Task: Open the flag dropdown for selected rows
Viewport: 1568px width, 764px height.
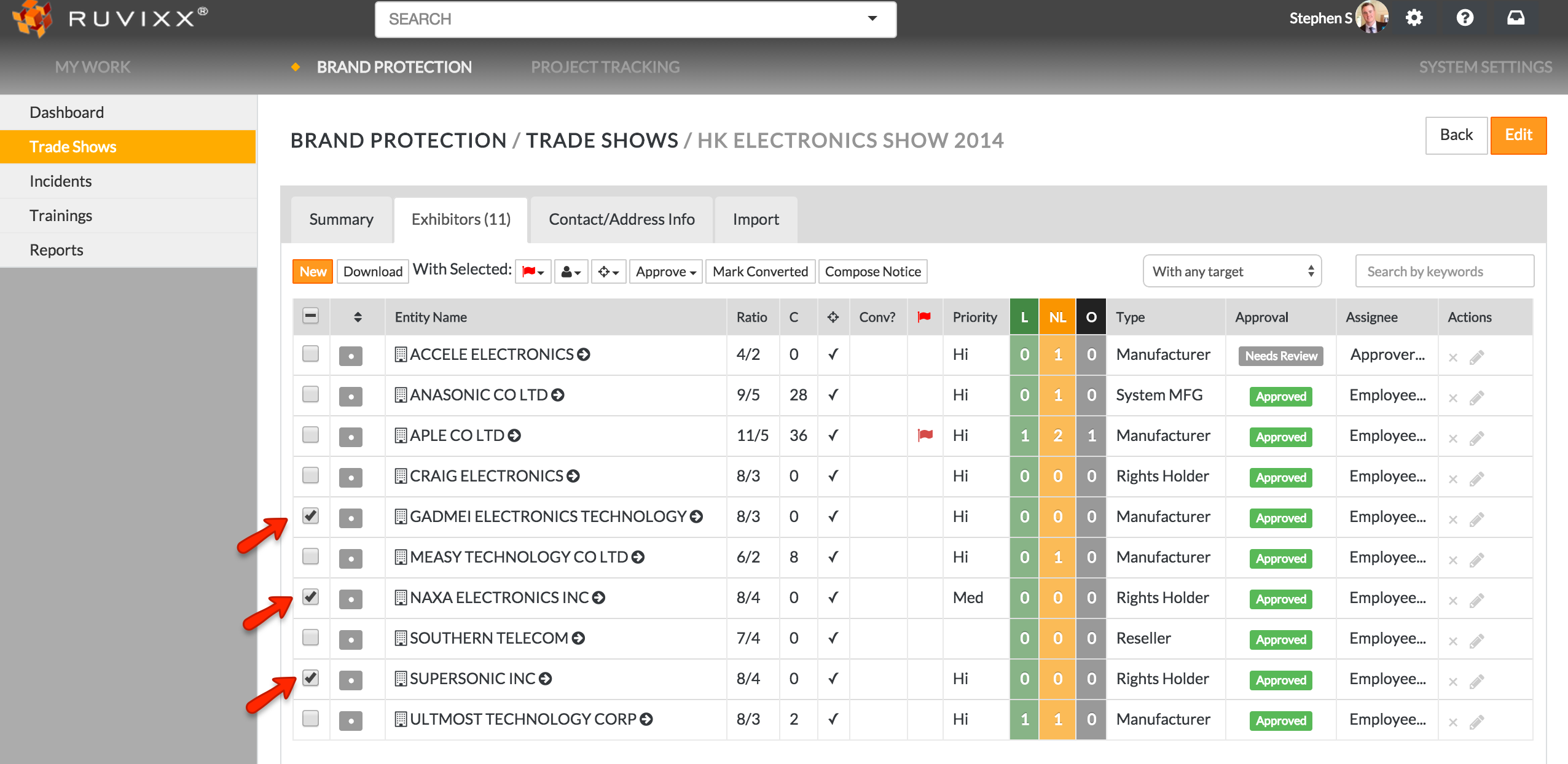Action: click(x=533, y=271)
